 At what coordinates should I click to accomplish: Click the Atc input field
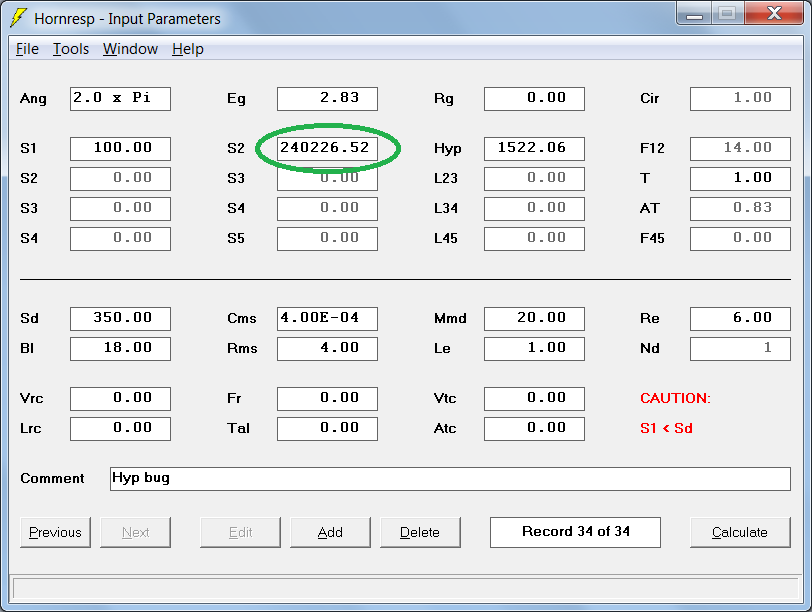[534, 429]
